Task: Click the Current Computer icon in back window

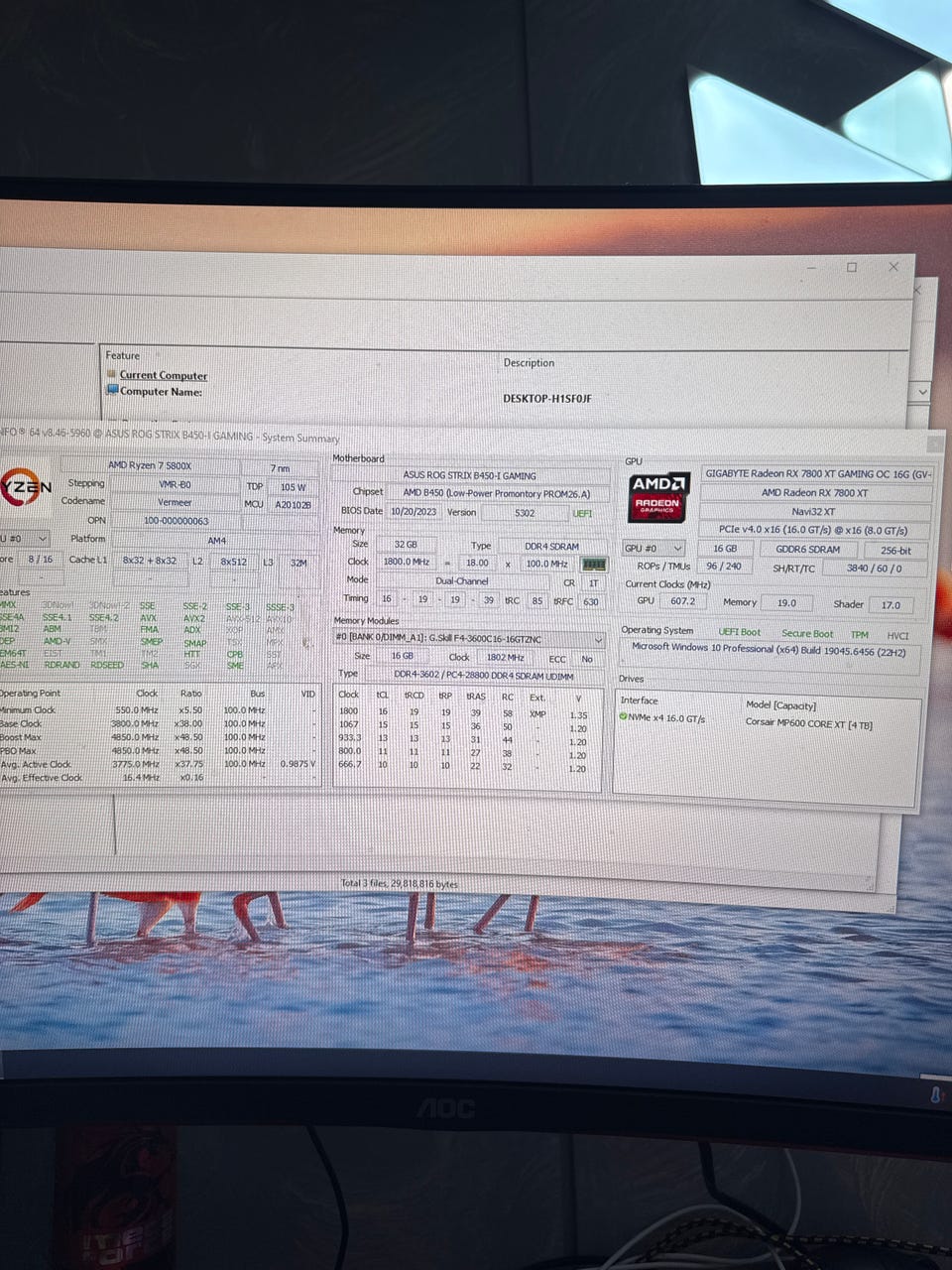Action: click(112, 374)
